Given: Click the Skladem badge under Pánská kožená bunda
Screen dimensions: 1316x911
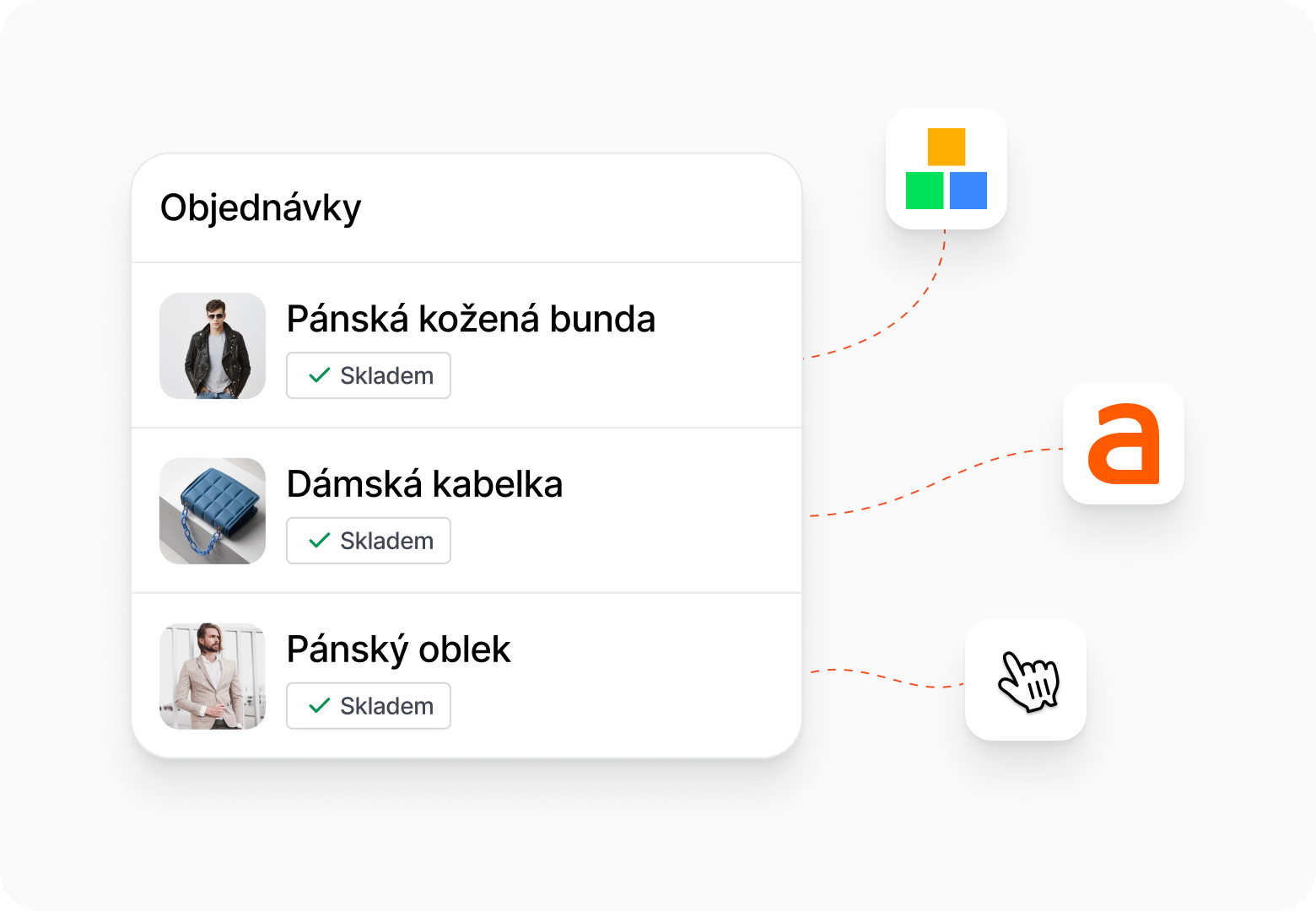Looking at the screenshot, I should click(369, 375).
